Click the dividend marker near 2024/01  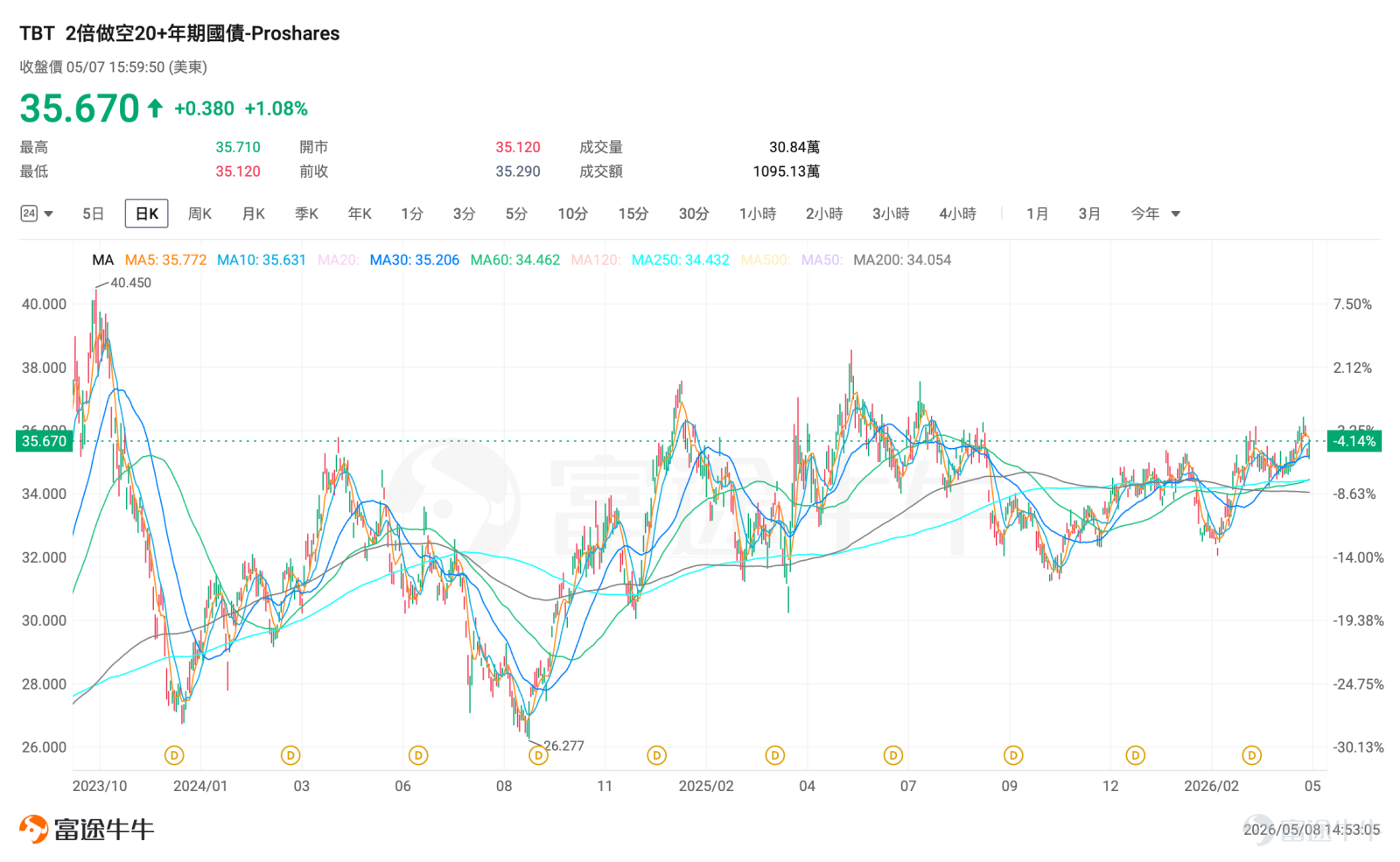click(174, 755)
